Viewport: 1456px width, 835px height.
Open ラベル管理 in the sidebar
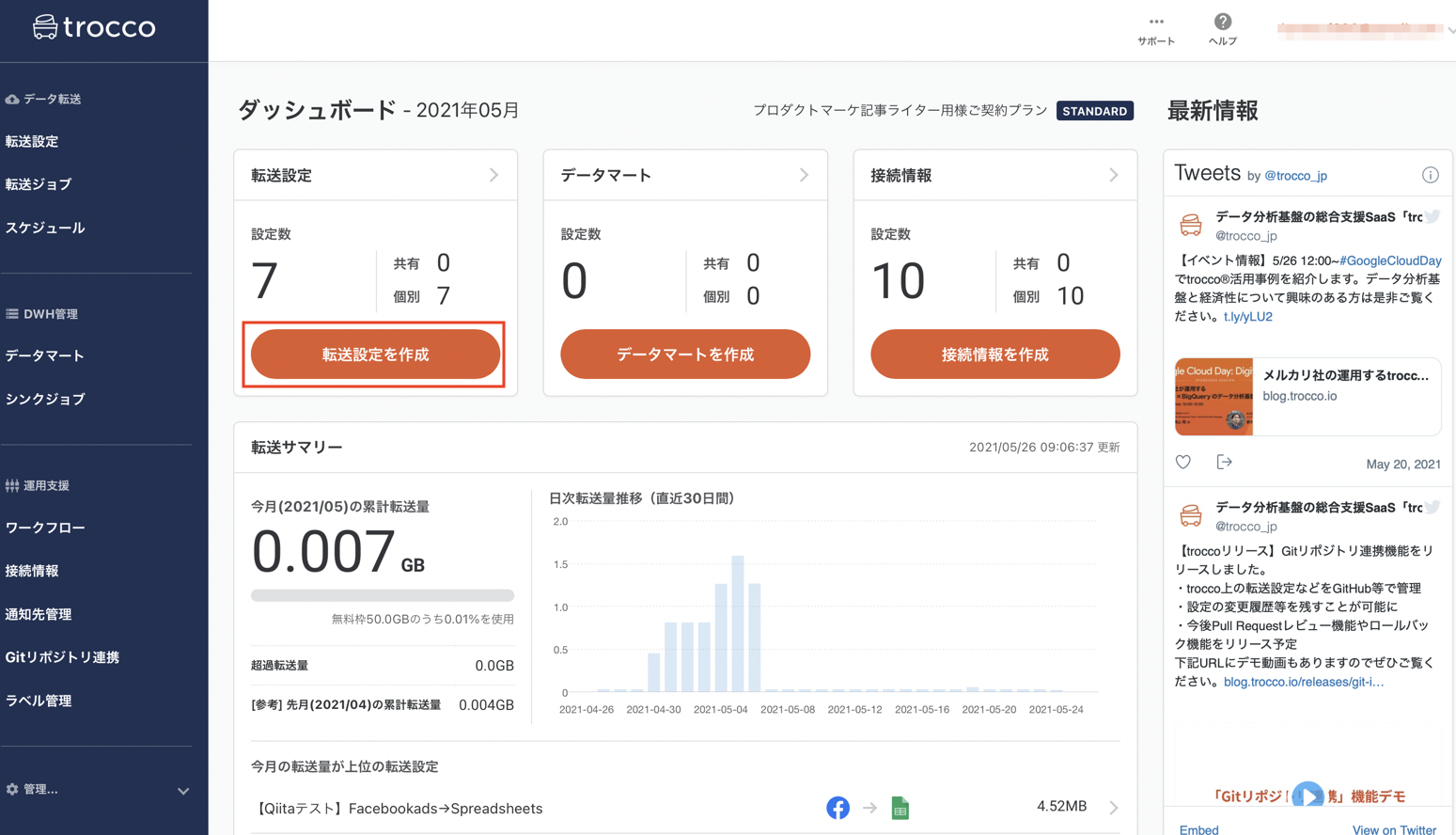39,701
